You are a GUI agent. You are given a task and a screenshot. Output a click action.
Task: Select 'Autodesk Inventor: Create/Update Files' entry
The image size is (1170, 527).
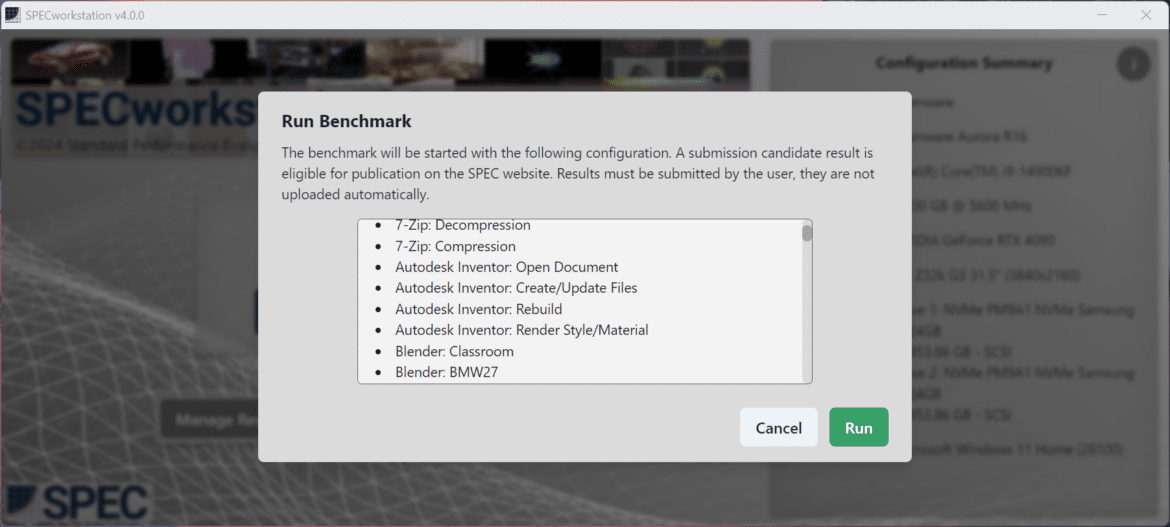pos(516,287)
